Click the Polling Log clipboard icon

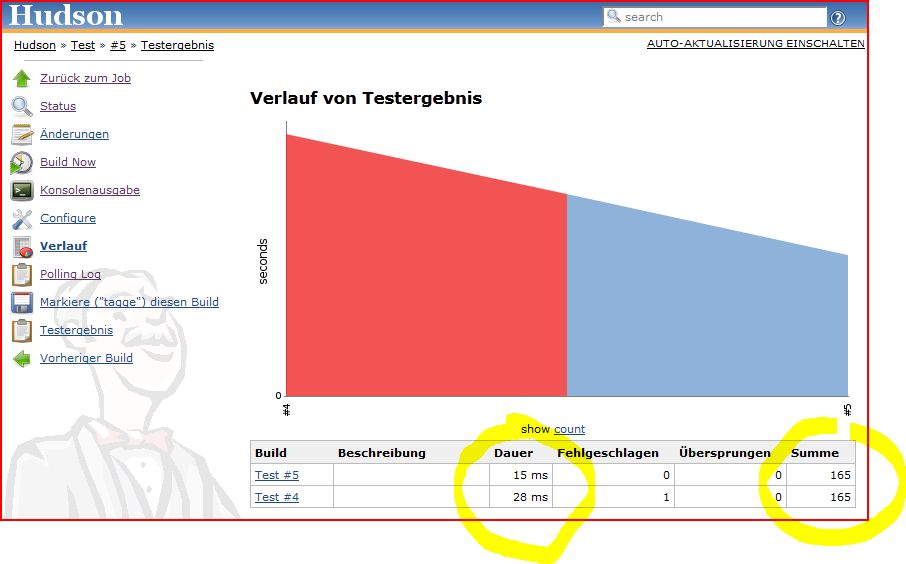click(22, 274)
